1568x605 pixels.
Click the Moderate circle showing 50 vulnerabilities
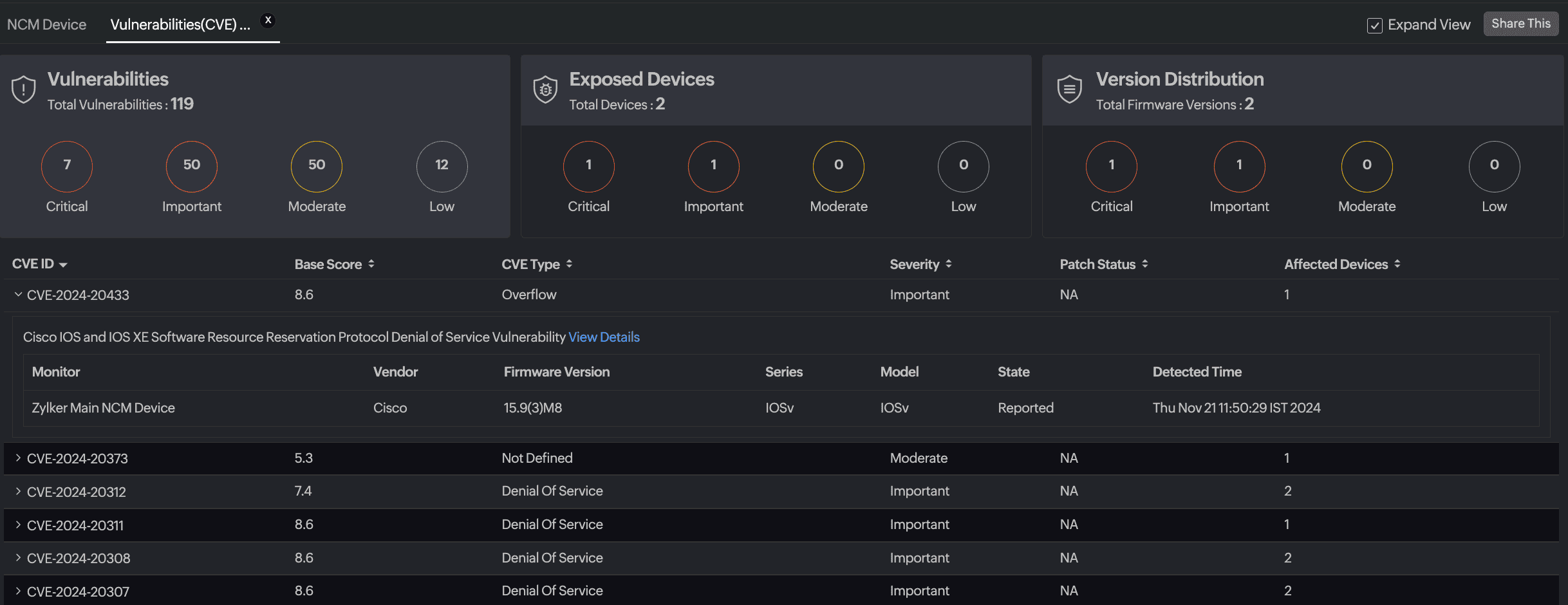point(316,166)
